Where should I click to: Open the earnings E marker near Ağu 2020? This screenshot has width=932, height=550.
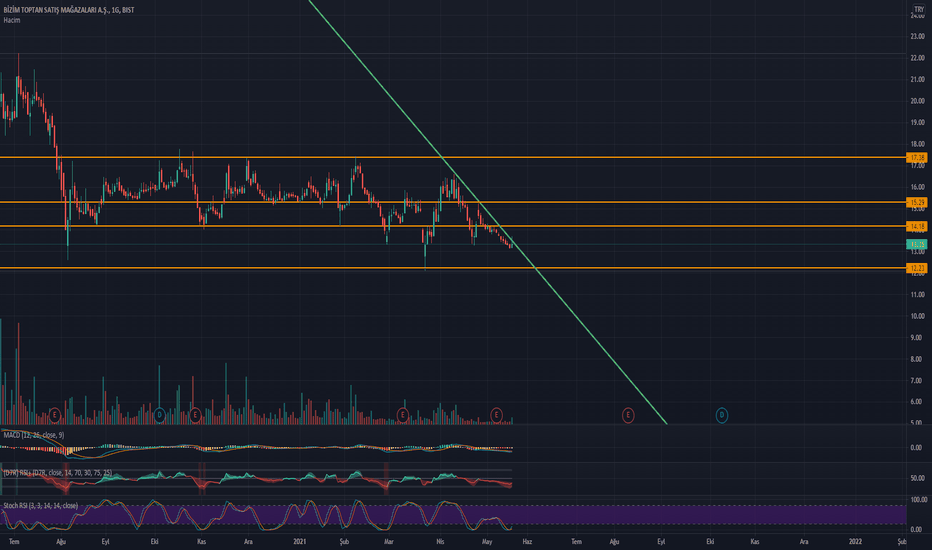pyautogui.click(x=55, y=414)
